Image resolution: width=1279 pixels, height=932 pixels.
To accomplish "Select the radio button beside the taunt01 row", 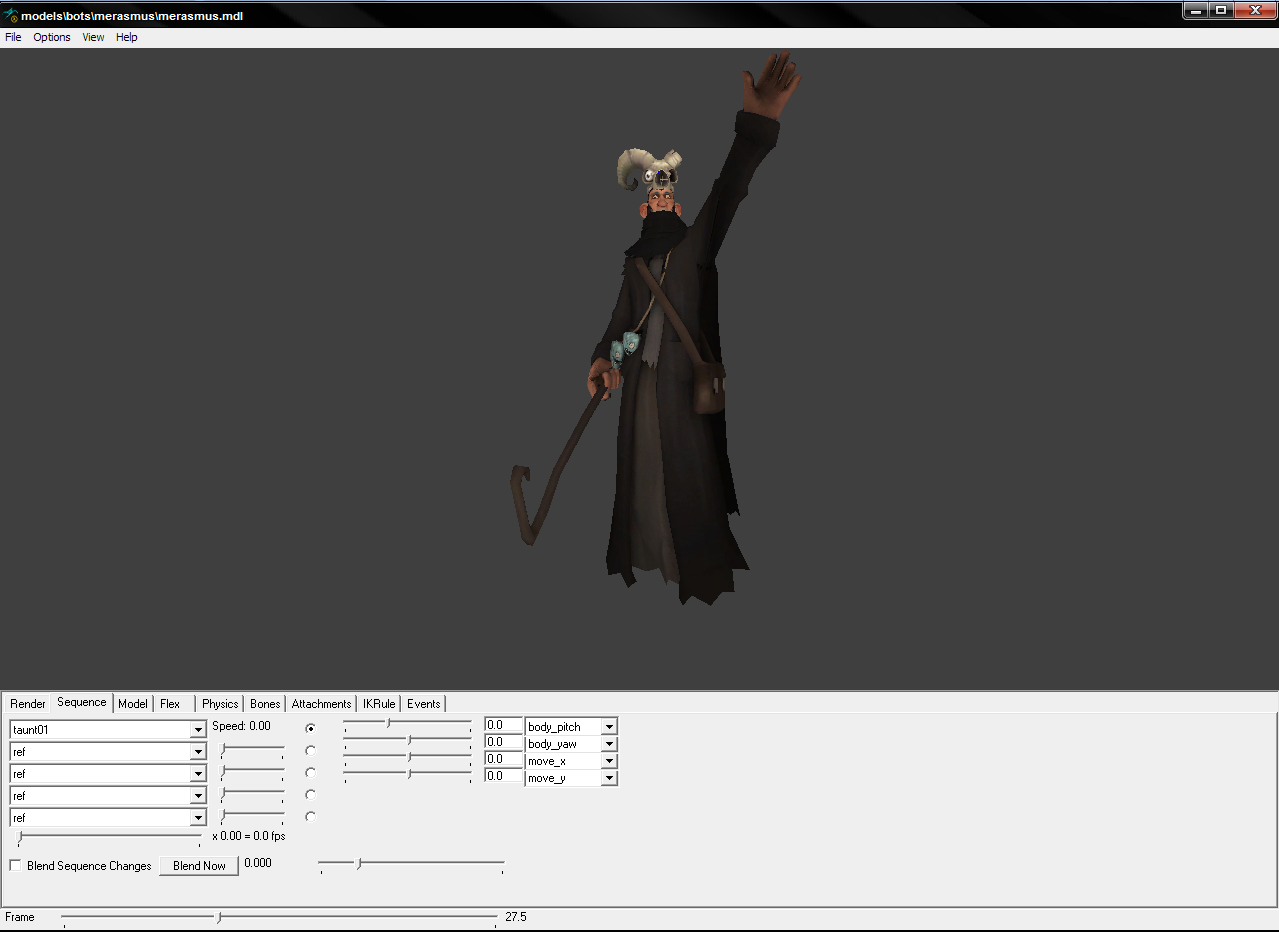I will click(310, 728).
